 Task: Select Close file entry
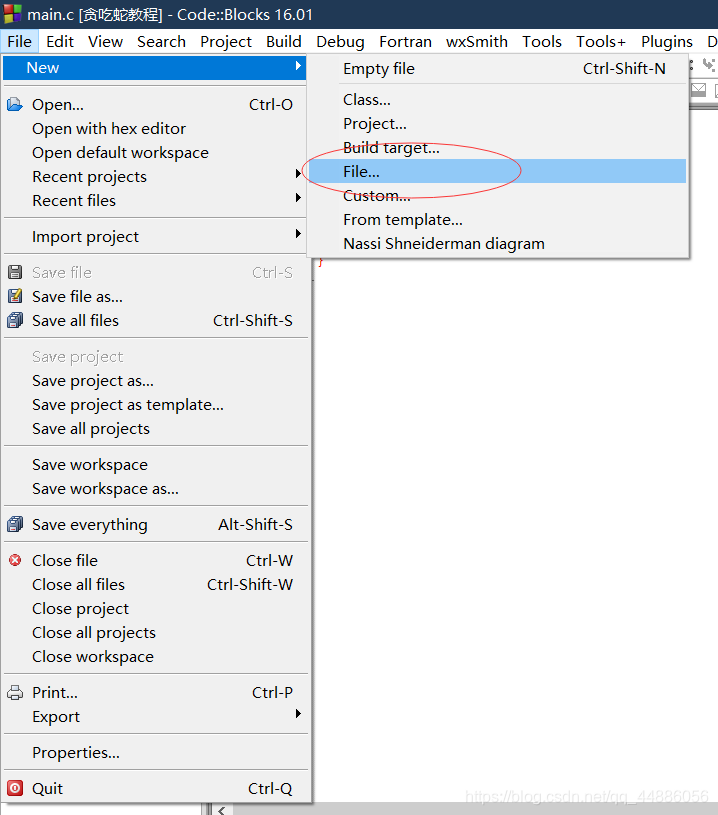[x=154, y=560]
